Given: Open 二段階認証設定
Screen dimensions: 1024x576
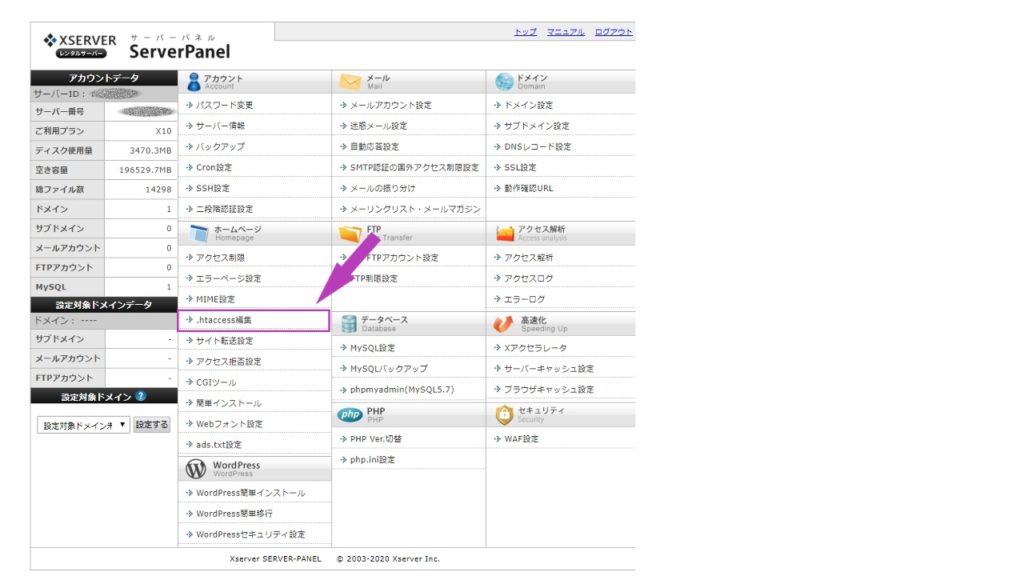Looking at the screenshot, I should (x=224, y=209).
